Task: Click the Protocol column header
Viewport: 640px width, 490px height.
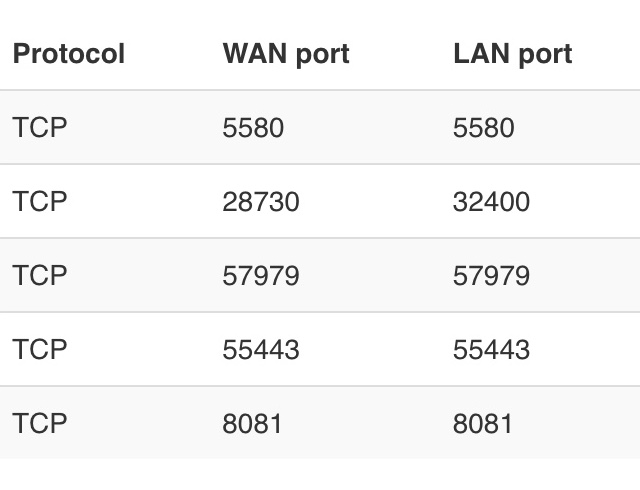Action: (68, 54)
